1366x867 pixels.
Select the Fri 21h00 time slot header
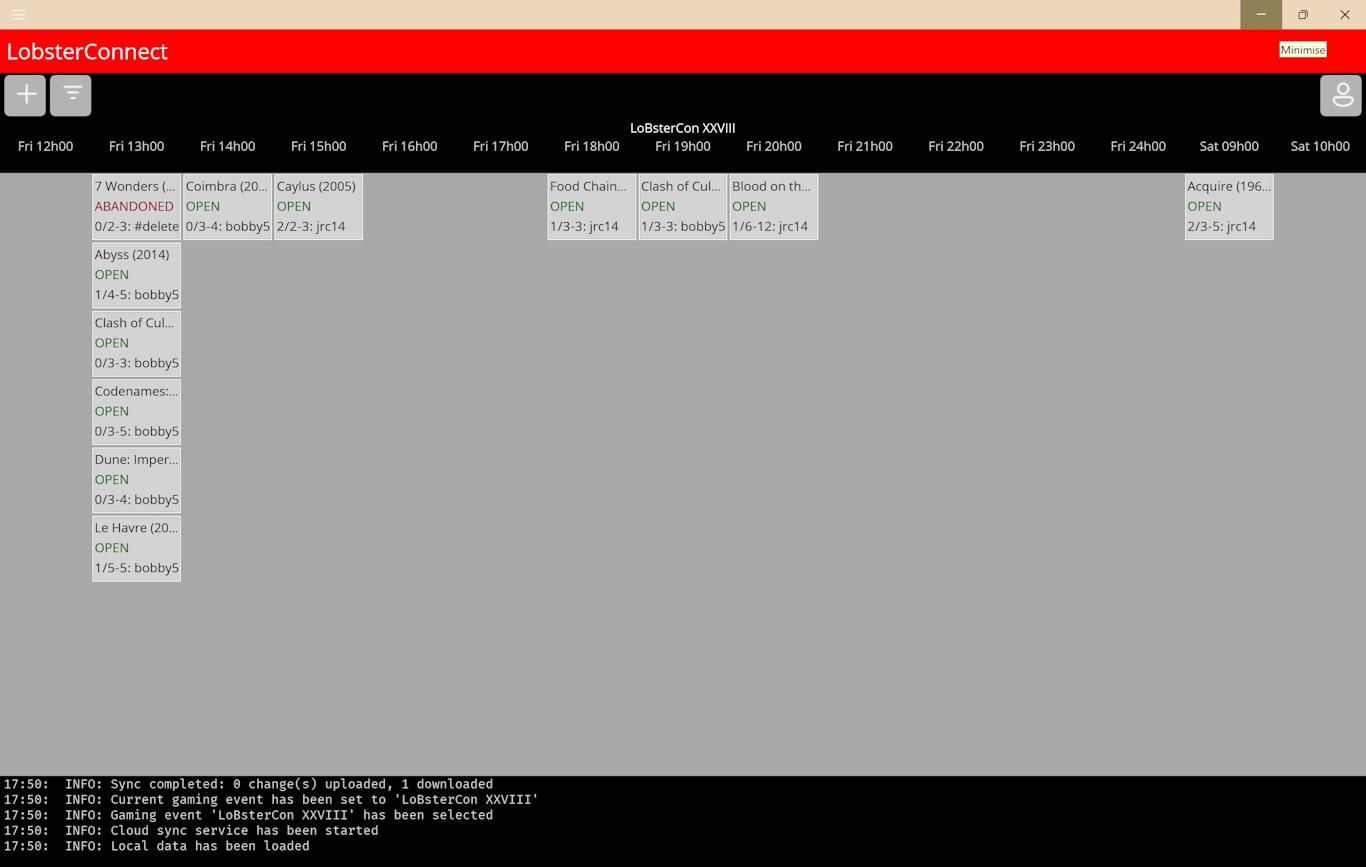pyautogui.click(x=864, y=146)
